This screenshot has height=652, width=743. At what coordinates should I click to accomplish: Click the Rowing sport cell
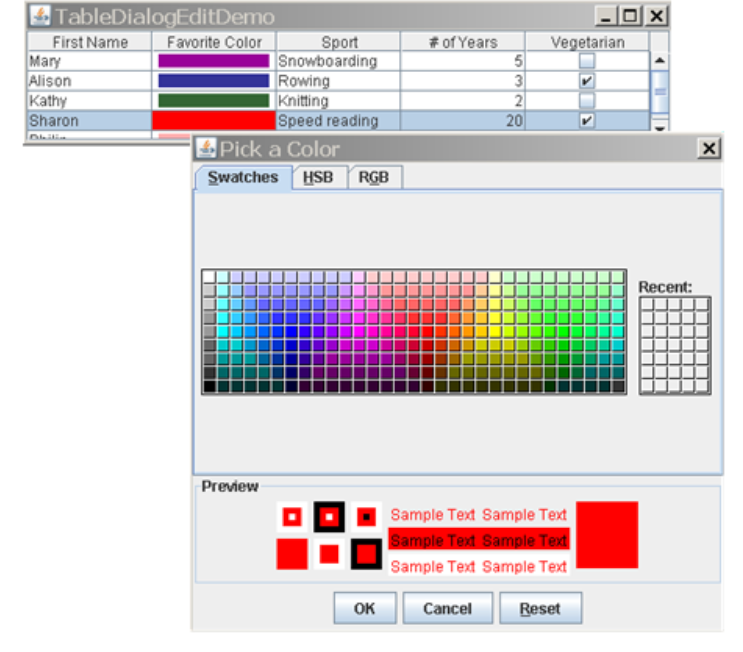coord(338,81)
